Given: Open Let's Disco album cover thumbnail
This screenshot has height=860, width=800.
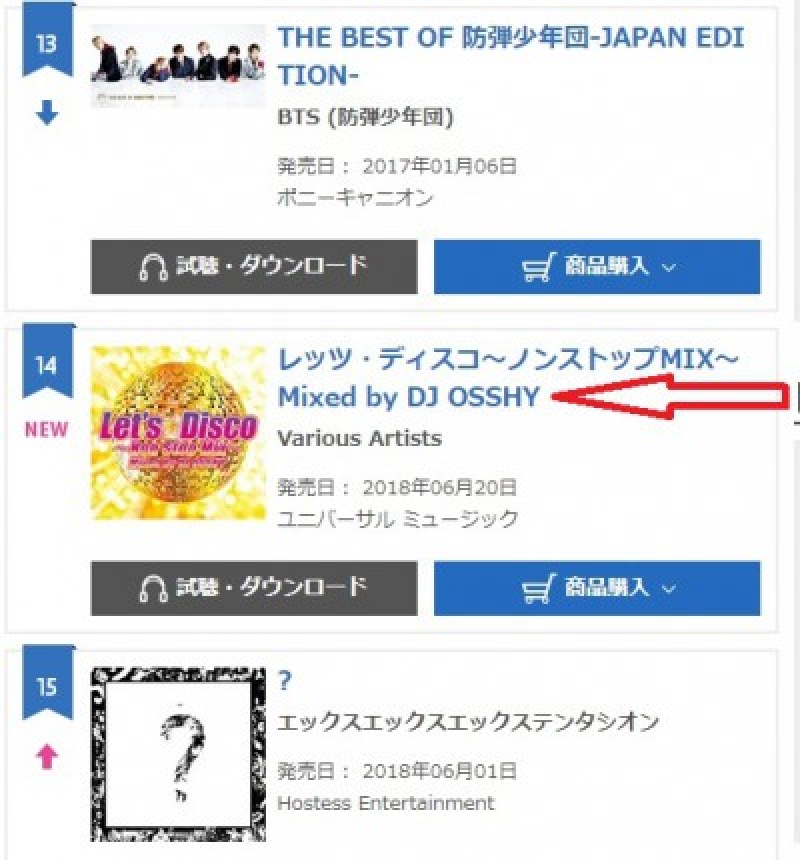Looking at the screenshot, I should point(178,433).
